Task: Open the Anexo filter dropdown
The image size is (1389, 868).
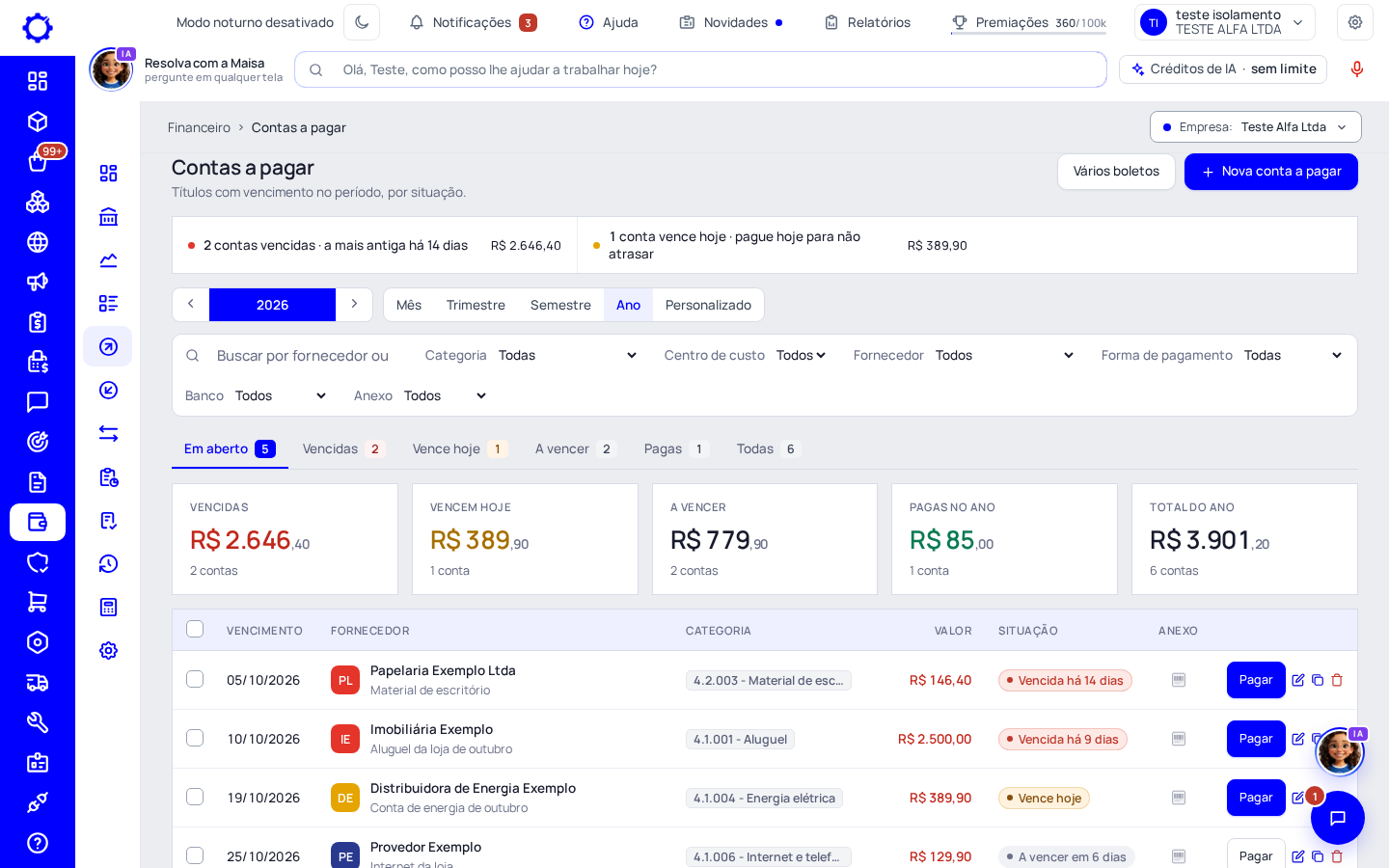Action: [445, 395]
